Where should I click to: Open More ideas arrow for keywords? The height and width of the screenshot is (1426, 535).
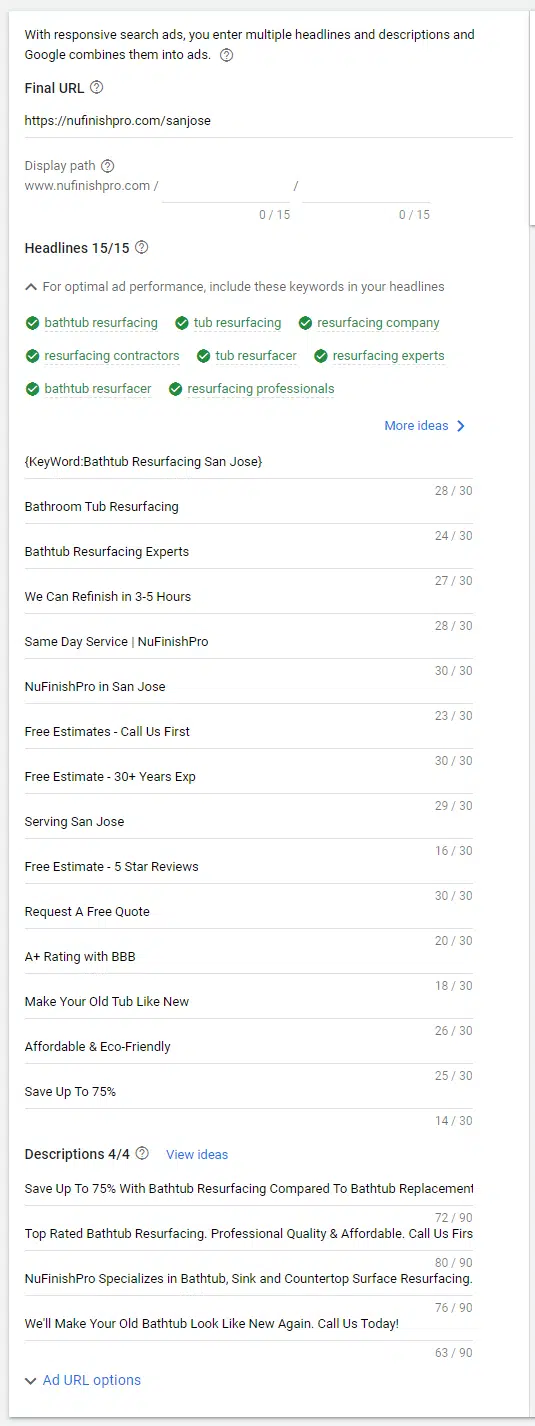pyautogui.click(x=461, y=426)
